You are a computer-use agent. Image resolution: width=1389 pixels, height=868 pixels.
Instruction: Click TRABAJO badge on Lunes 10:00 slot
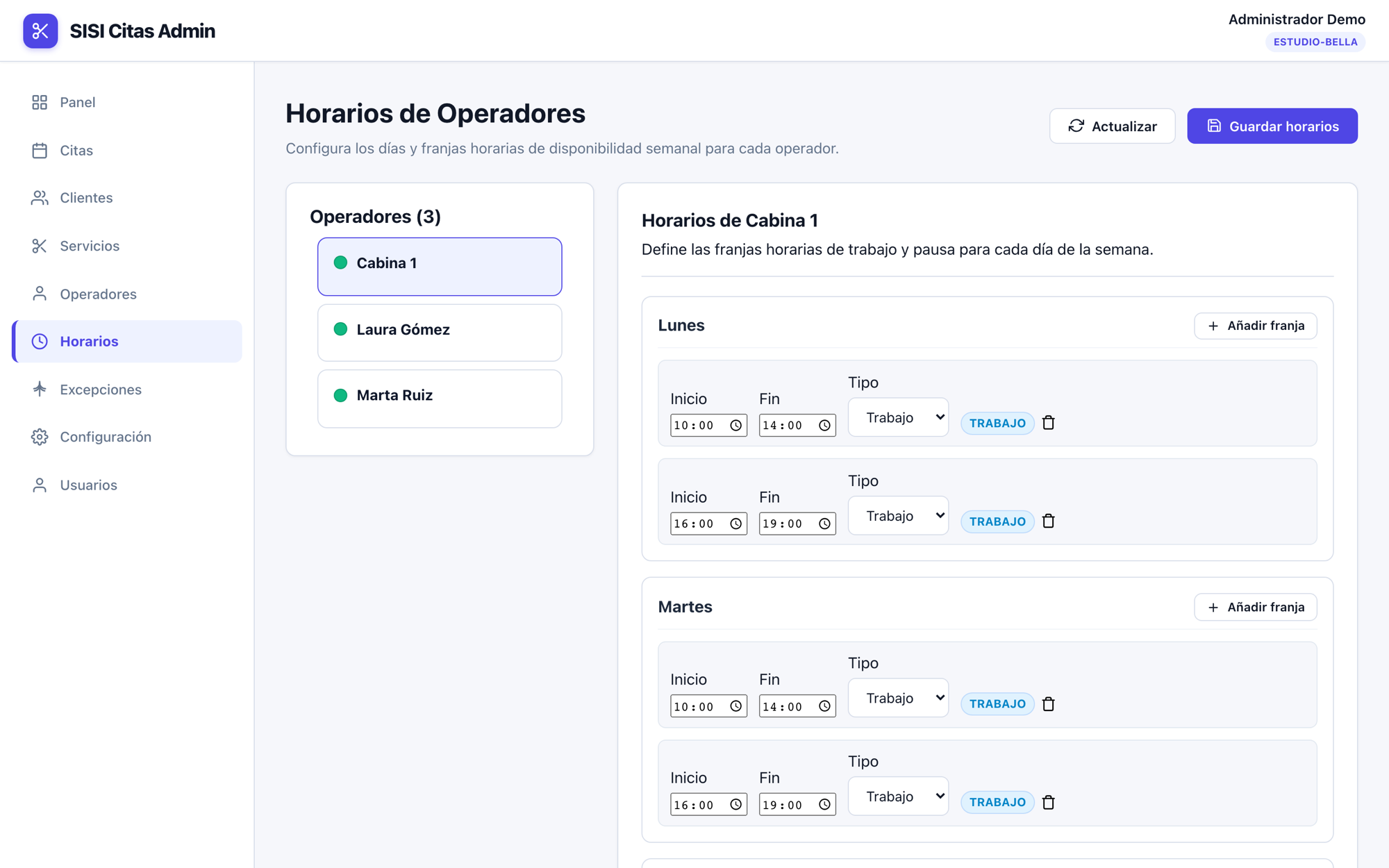[997, 423]
